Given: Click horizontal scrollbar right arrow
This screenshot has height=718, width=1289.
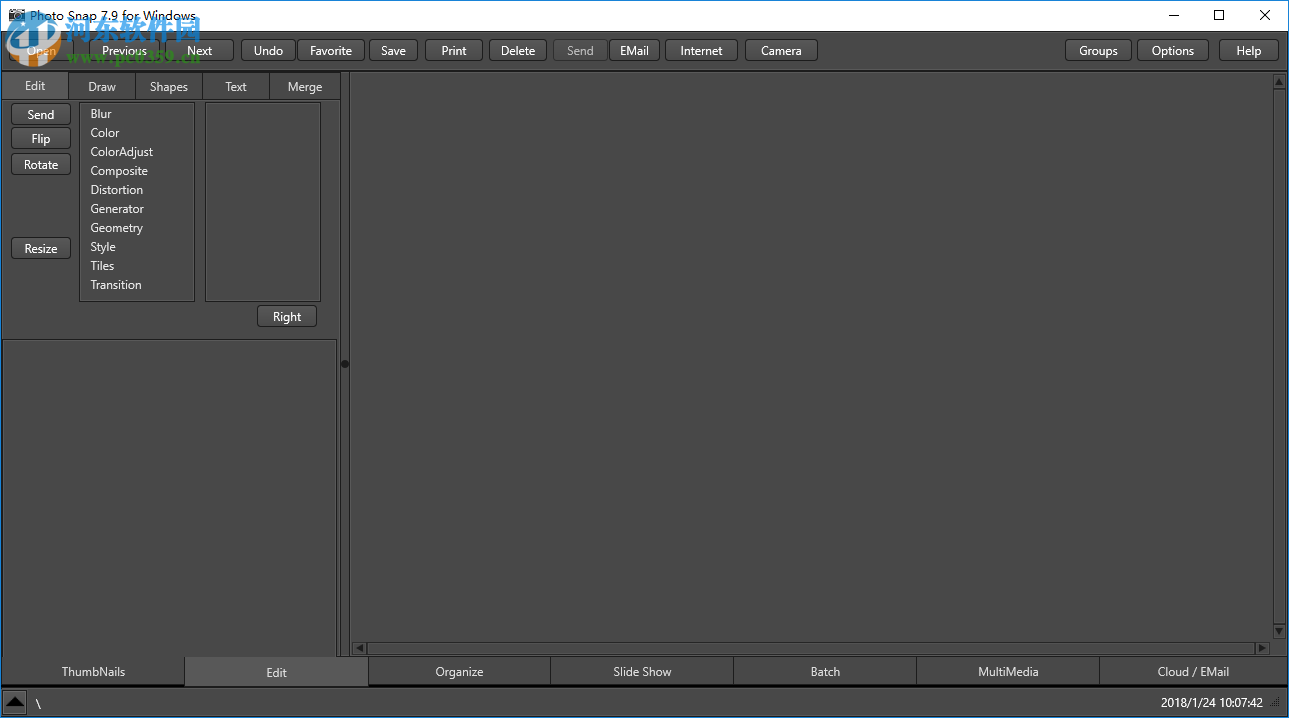Looking at the screenshot, I should pyautogui.click(x=1262, y=648).
